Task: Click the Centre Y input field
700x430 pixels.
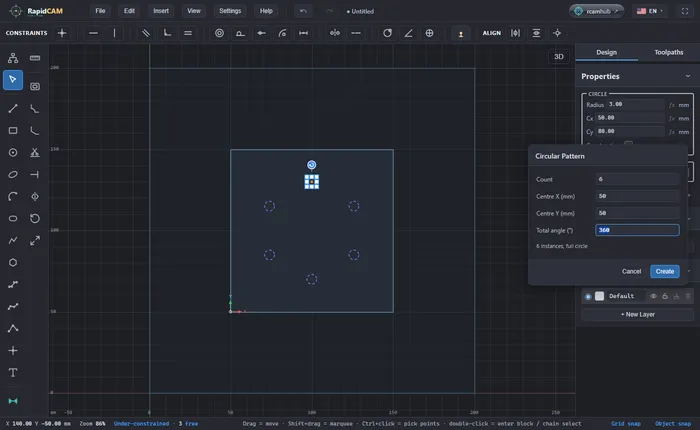Action: pyautogui.click(x=637, y=213)
